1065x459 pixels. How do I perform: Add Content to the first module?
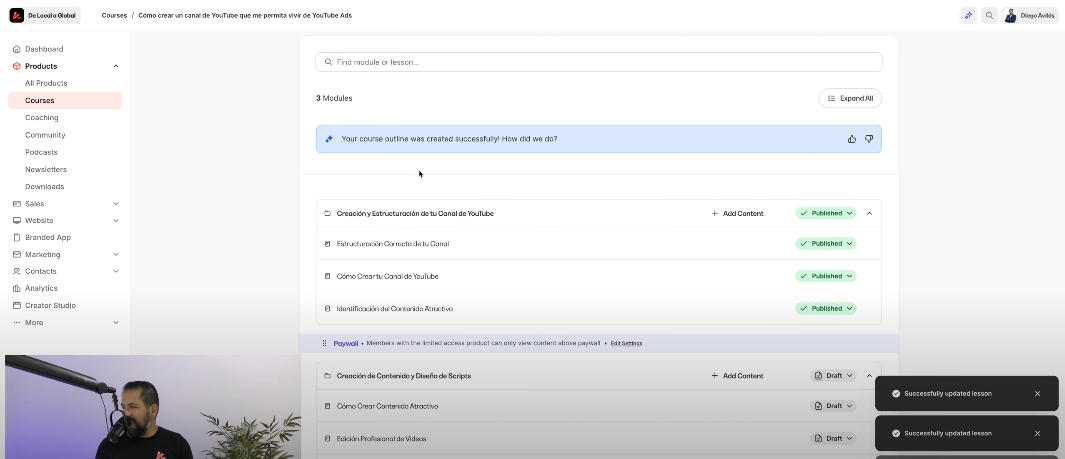(x=737, y=213)
